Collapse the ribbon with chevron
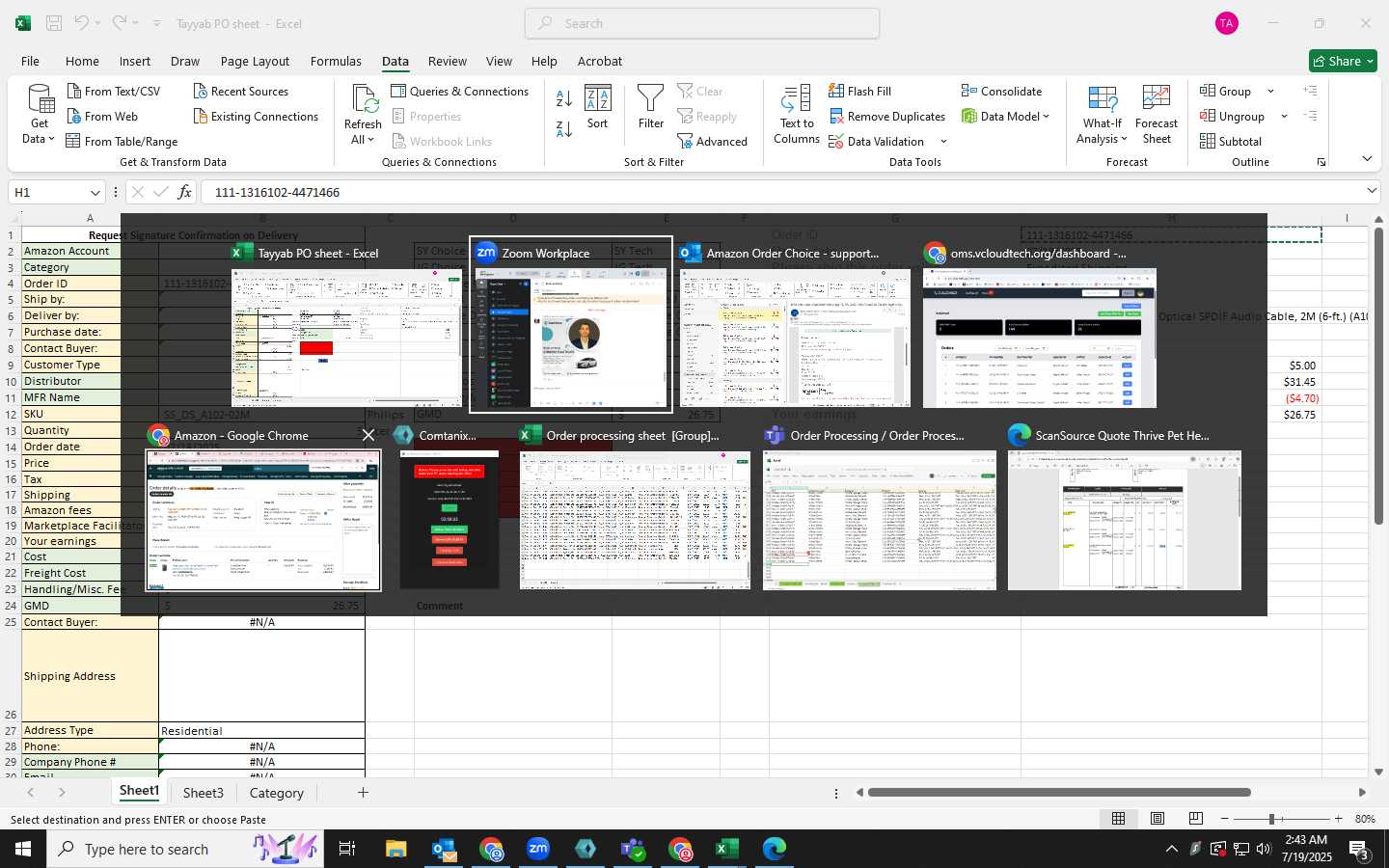1389x868 pixels. click(1367, 158)
